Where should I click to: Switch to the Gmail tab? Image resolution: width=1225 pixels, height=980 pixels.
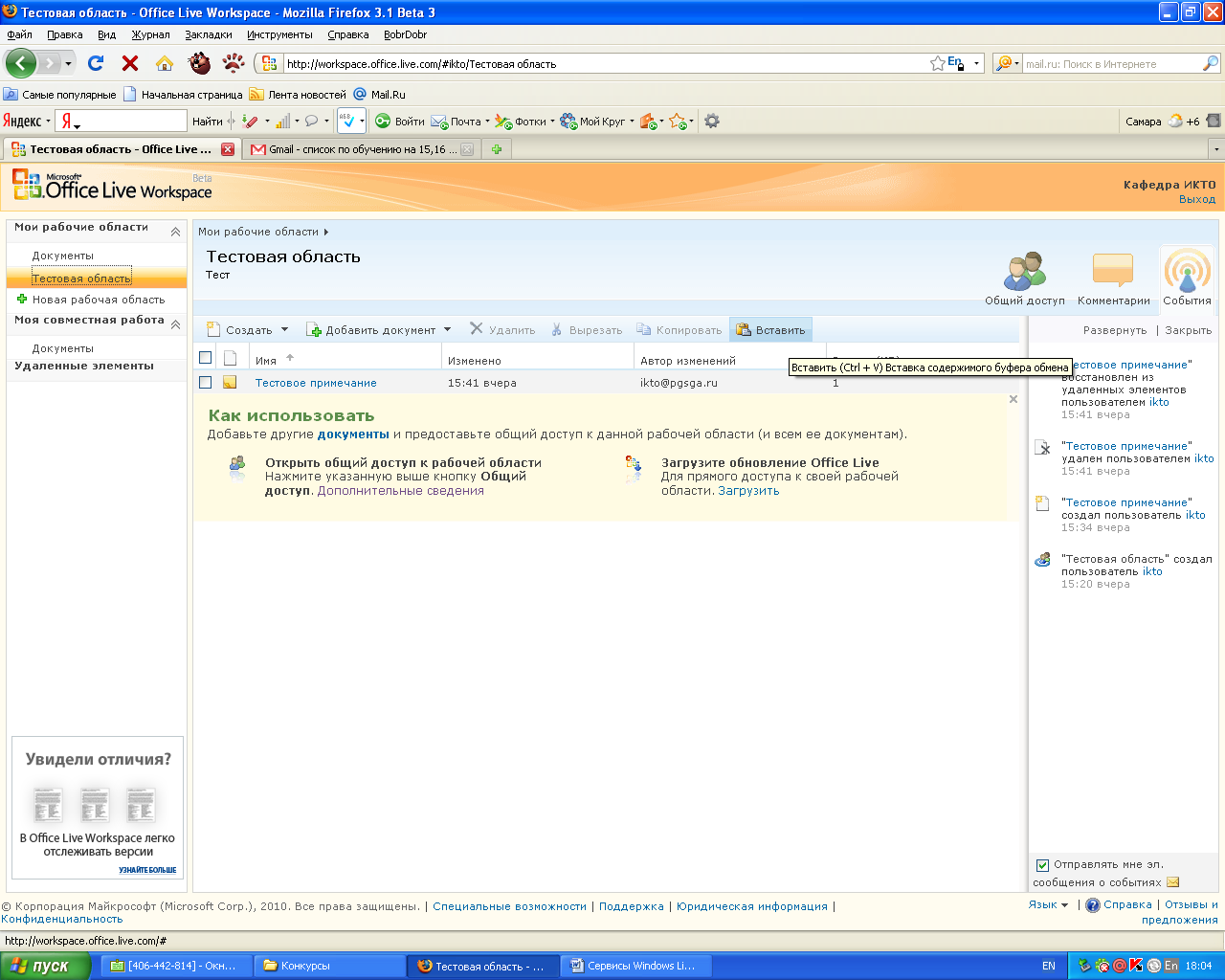(x=362, y=149)
